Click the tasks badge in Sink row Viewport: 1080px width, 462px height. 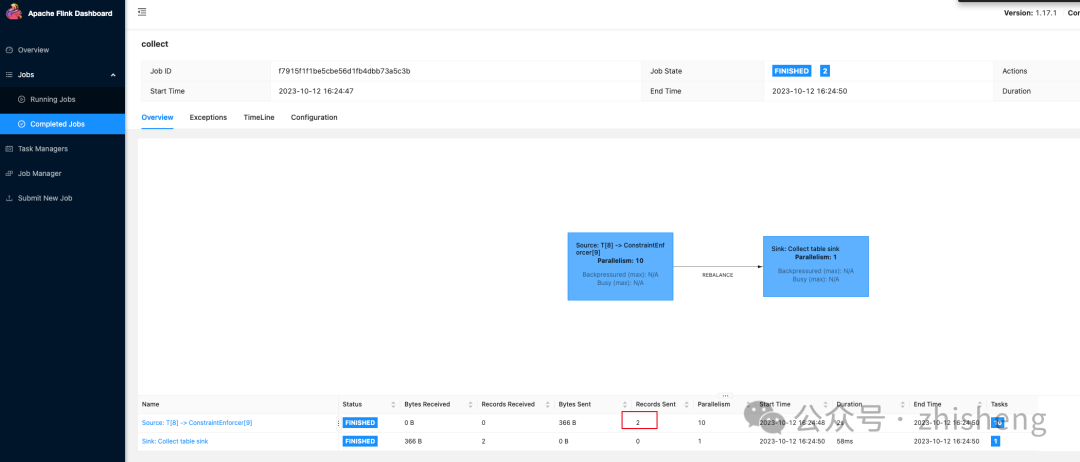995,441
